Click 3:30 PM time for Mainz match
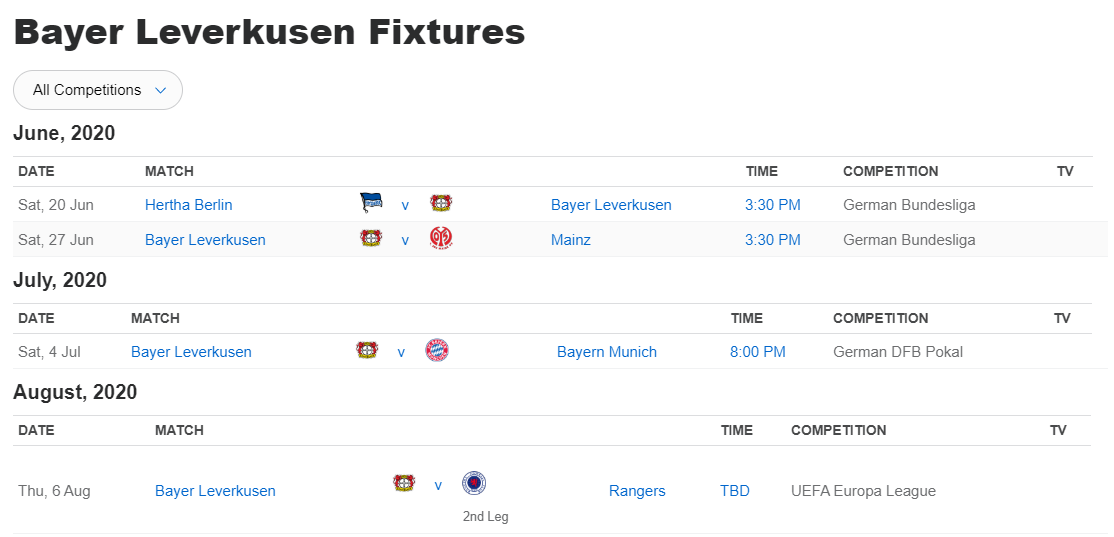 click(x=772, y=240)
